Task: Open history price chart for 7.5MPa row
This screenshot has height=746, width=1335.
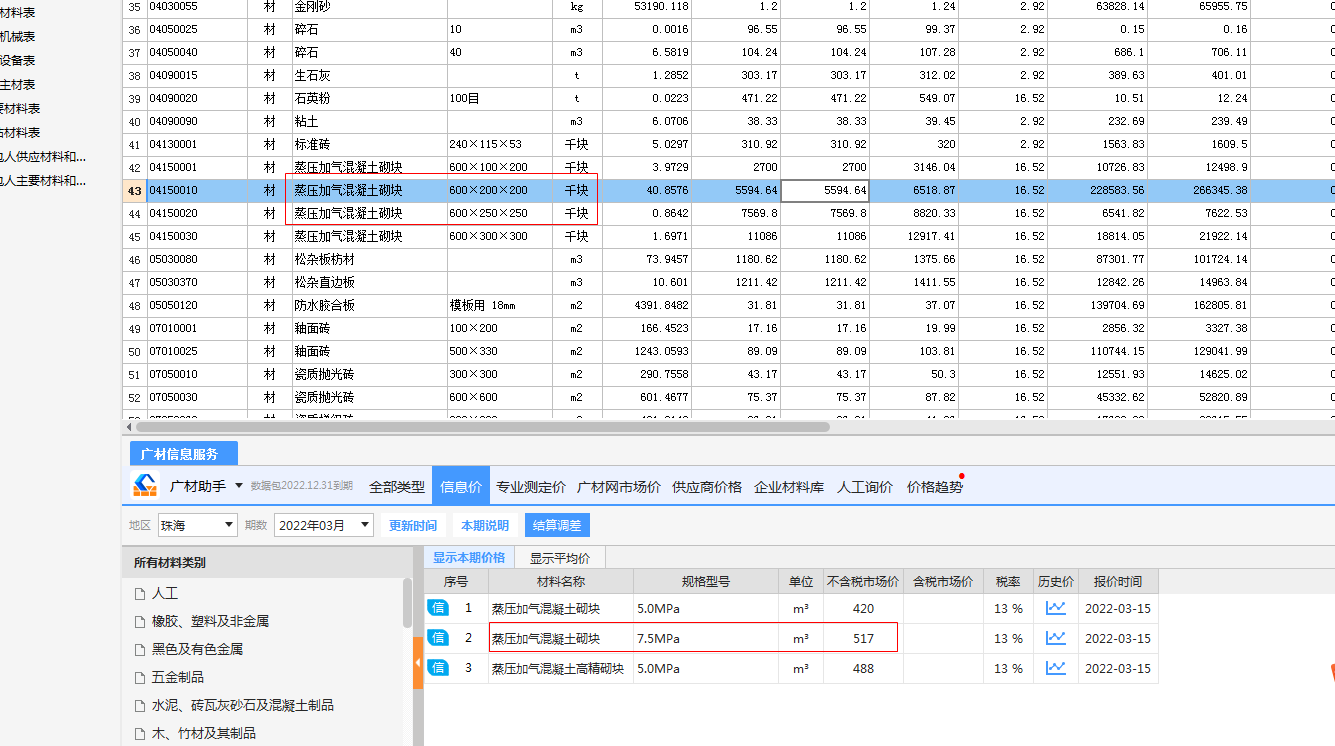Action: click(1055, 638)
